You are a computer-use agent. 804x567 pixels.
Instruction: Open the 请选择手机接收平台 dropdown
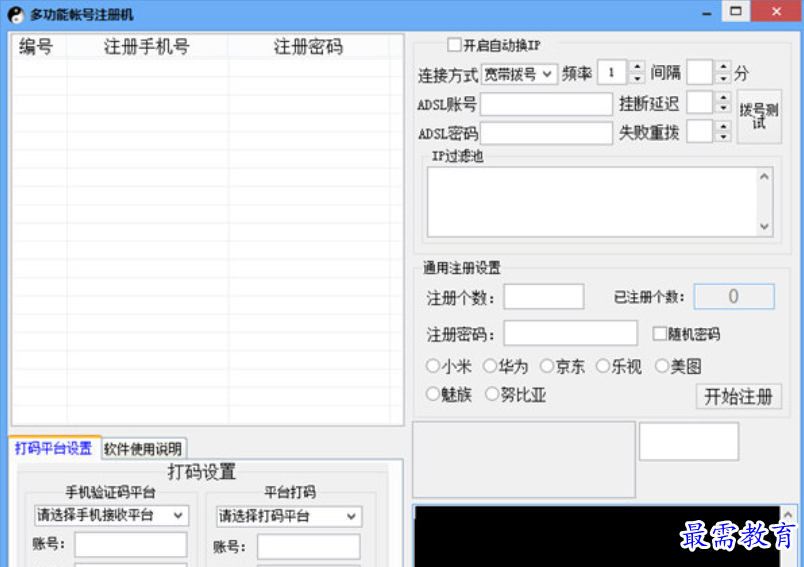(x=111, y=515)
